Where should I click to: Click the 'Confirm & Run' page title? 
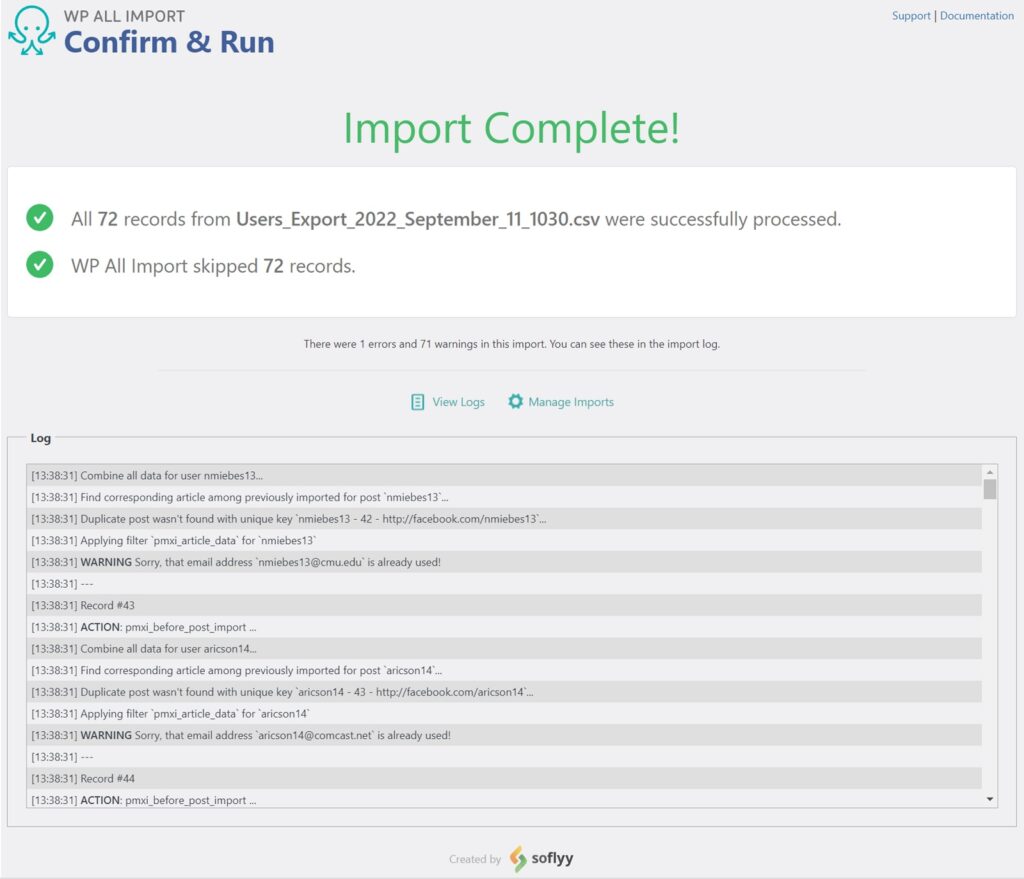(169, 42)
